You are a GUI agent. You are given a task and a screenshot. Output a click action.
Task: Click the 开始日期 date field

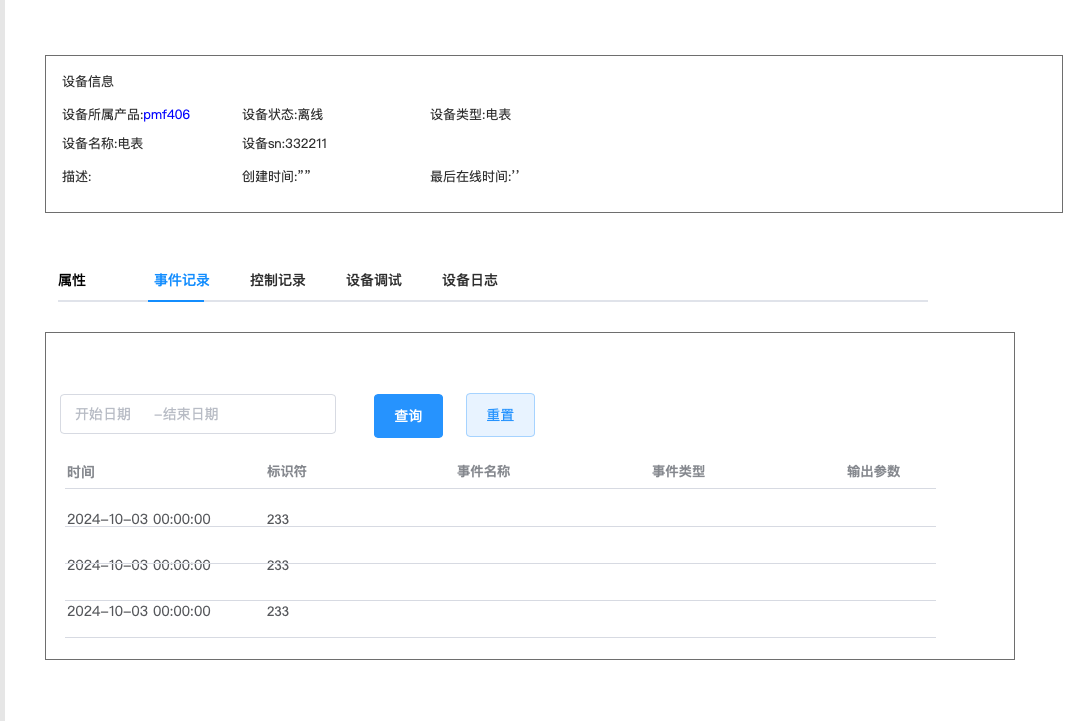pyautogui.click(x=103, y=414)
